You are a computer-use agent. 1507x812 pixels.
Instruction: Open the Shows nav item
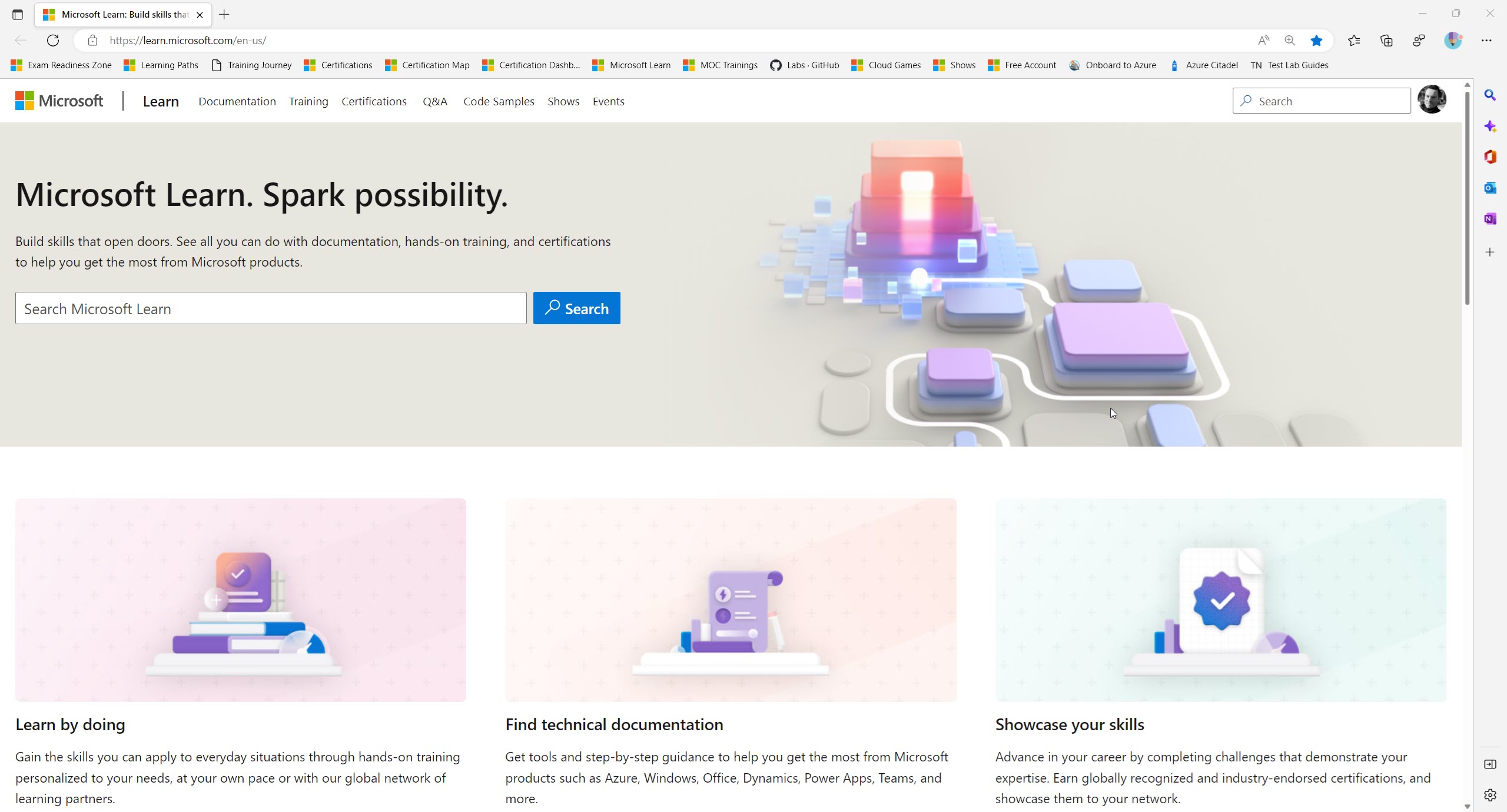point(563,101)
